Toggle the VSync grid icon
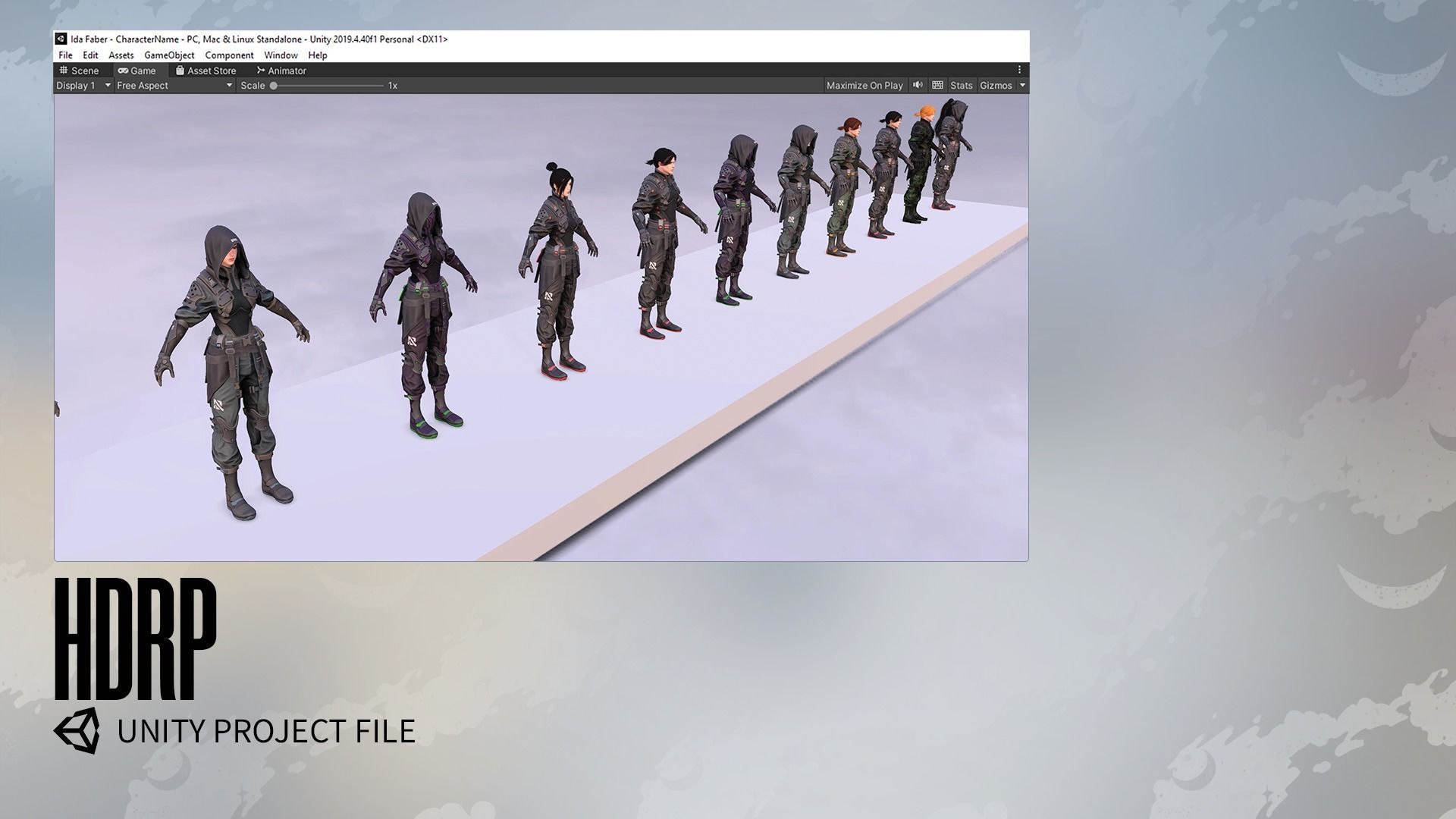The image size is (1456, 819). click(937, 86)
